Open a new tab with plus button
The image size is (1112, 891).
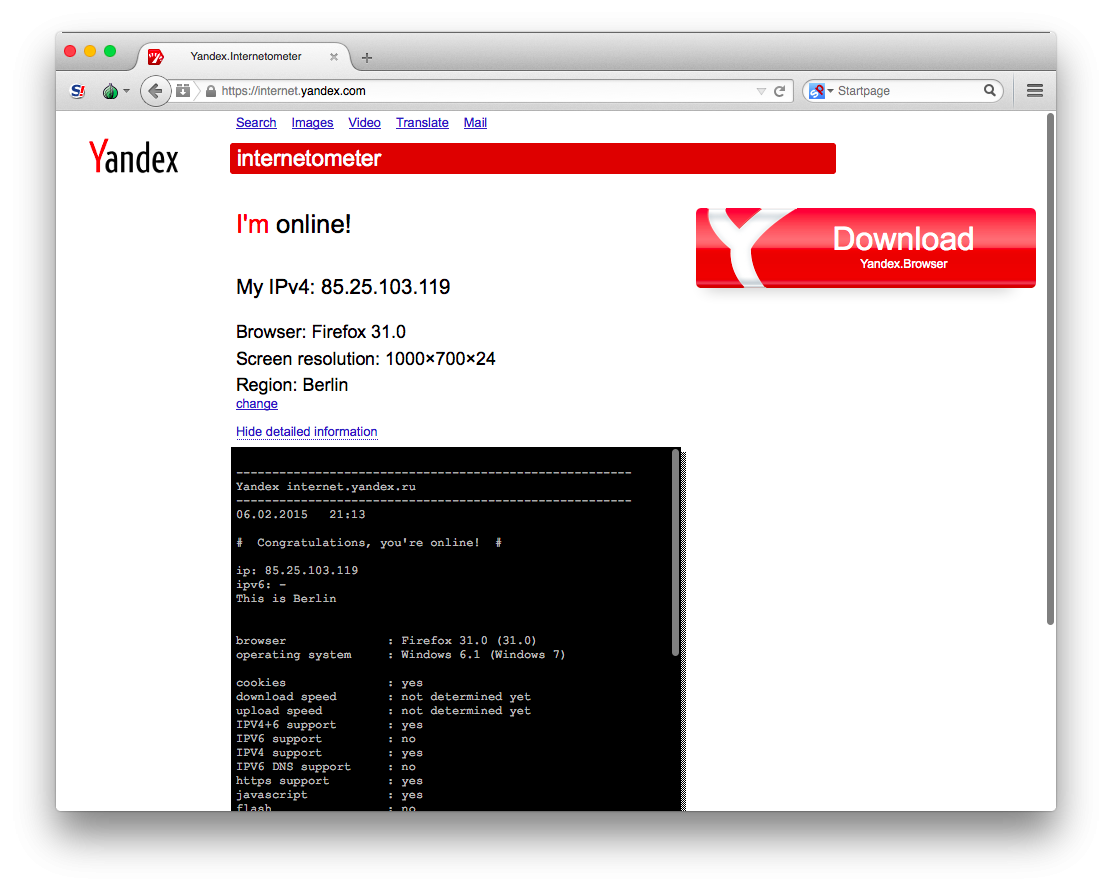tap(367, 57)
